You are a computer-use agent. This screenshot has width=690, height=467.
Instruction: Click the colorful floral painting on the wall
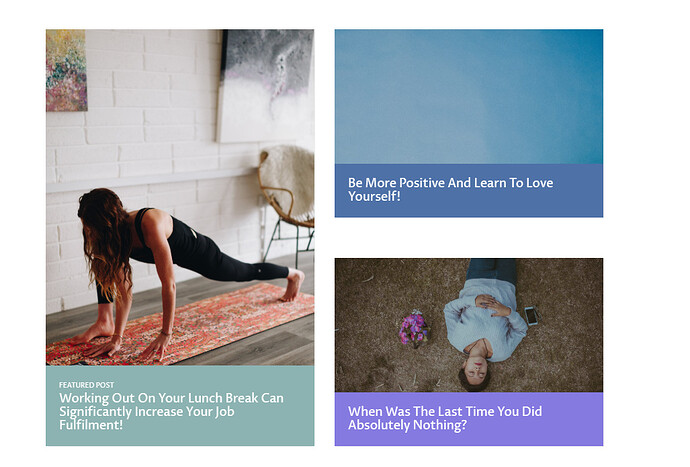tap(66, 70)
